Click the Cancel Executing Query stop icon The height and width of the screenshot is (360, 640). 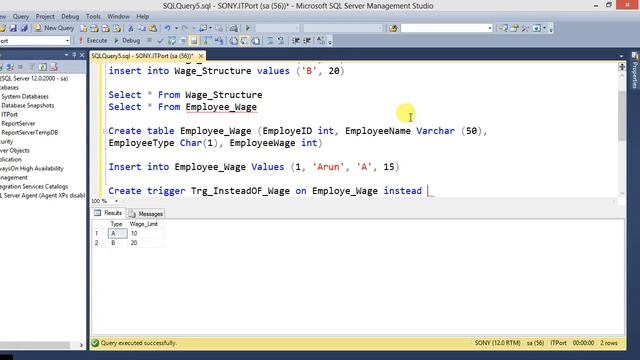149,40
